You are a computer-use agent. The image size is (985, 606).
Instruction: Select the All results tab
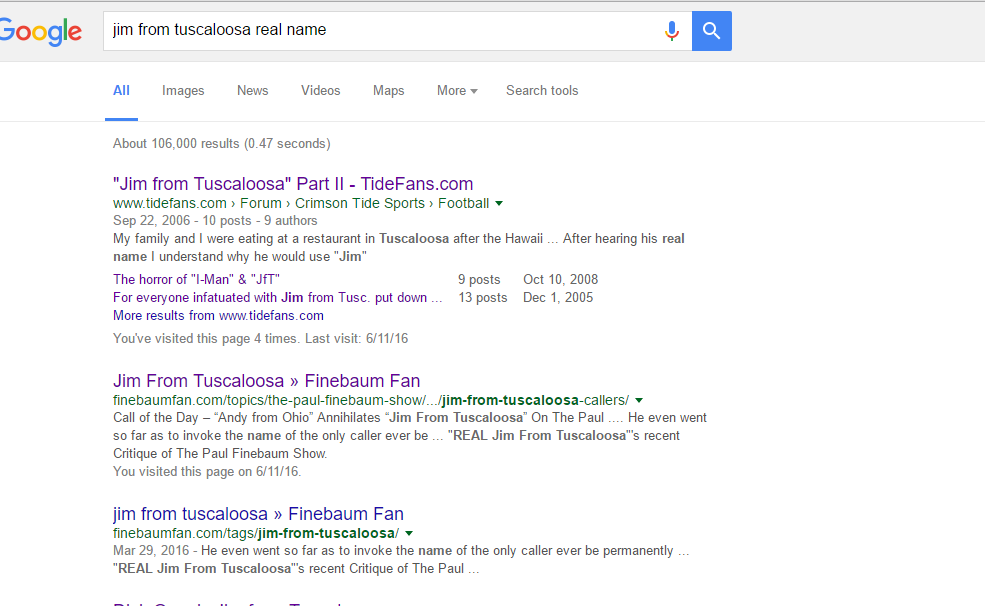(121, 91)
